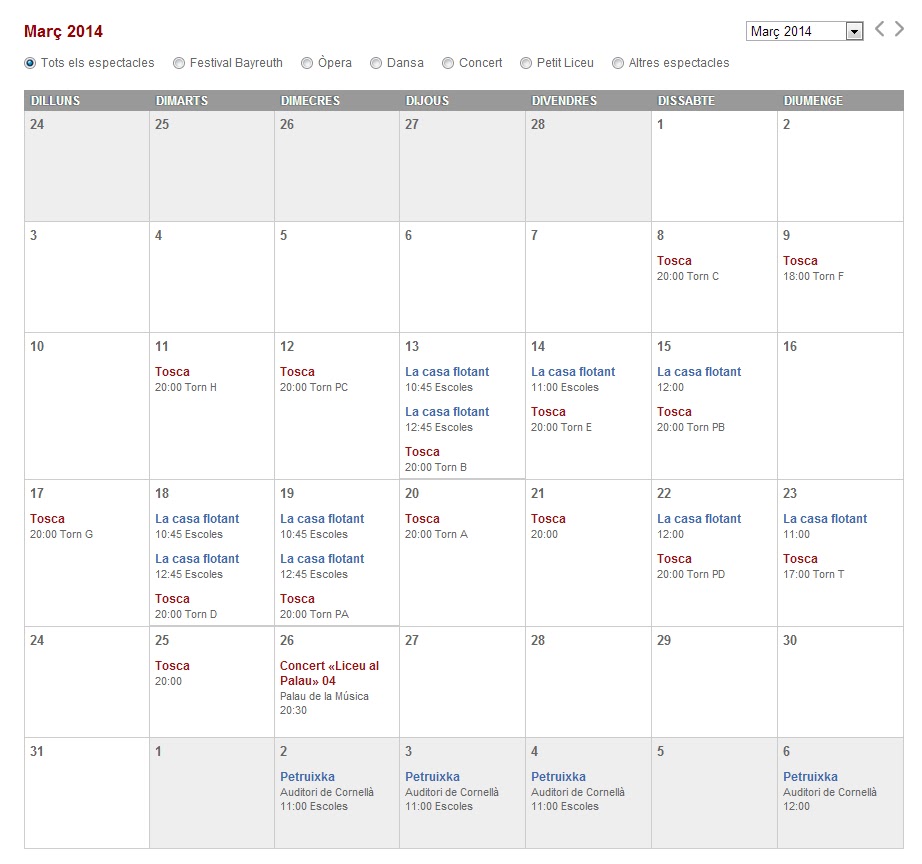
Task: Open Petruixka on April 4
Action: tap(558, 777)
